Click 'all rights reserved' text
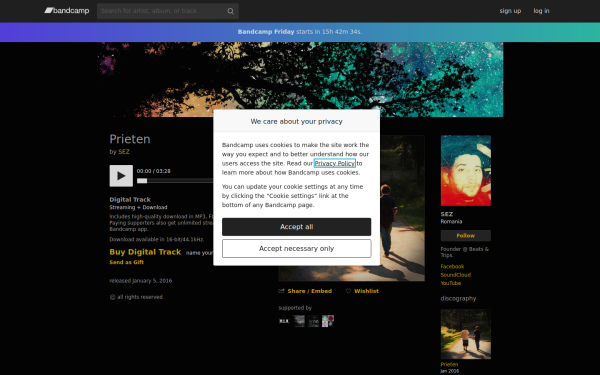Screen dimensions: 600x375 pos(140,297)
